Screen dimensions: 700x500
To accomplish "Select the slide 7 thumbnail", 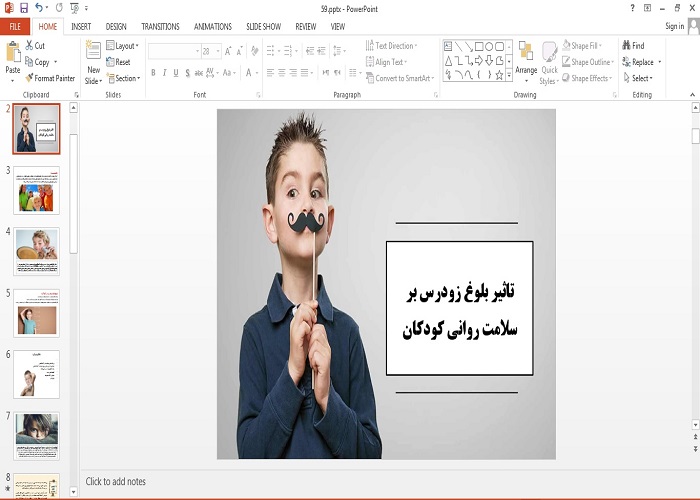I will [36, 436].
